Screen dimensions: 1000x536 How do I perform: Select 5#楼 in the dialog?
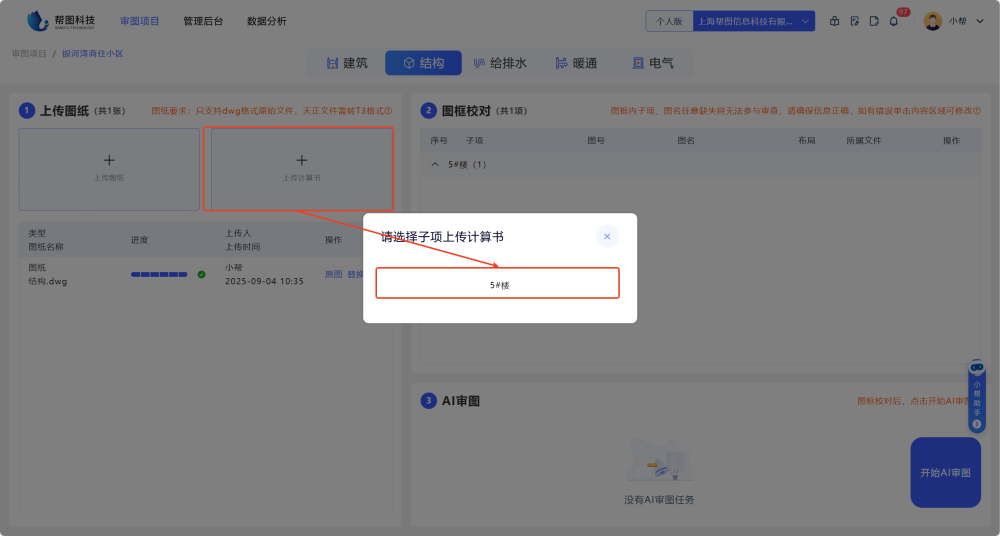pyautogui.click(x=498, y=284)
